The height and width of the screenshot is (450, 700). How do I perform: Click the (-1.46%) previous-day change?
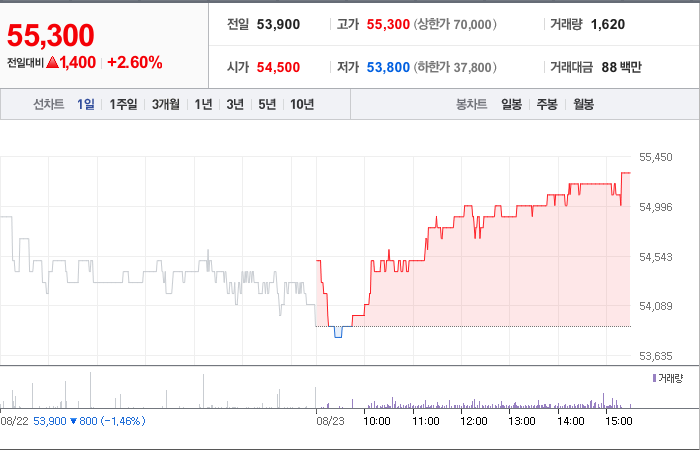click(123, 421)
